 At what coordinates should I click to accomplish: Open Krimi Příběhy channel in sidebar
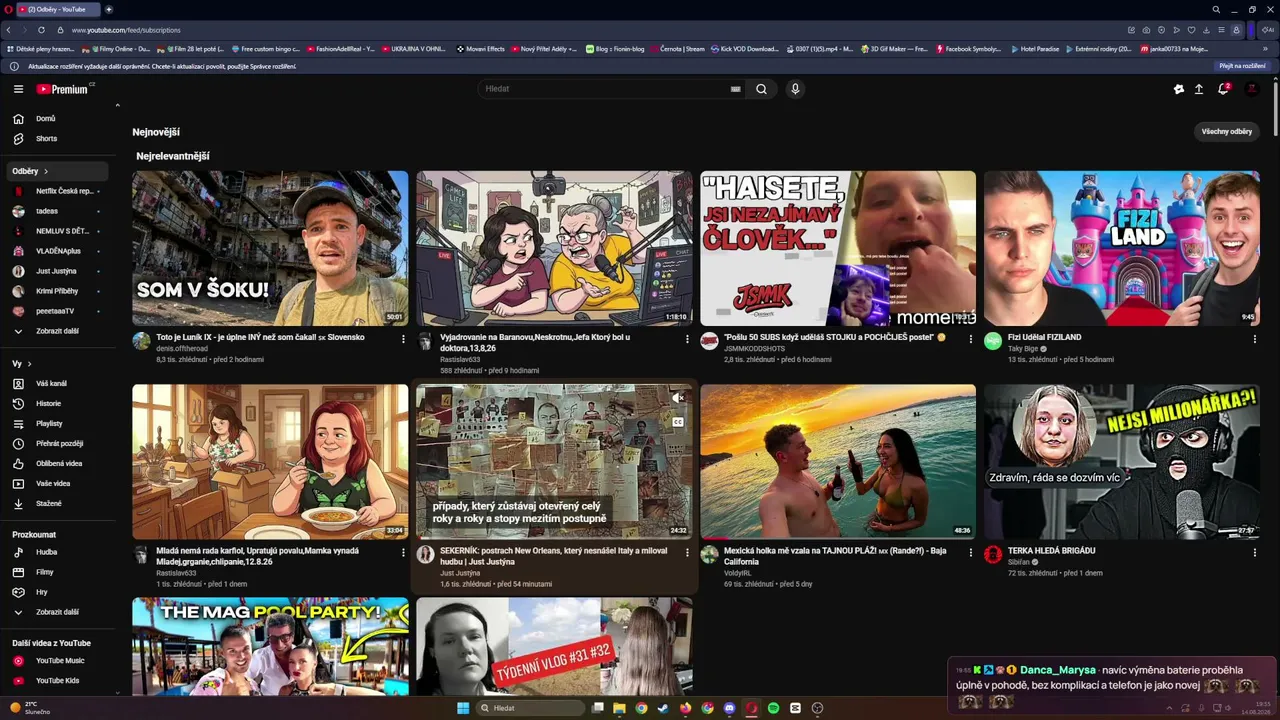(58, 291)
